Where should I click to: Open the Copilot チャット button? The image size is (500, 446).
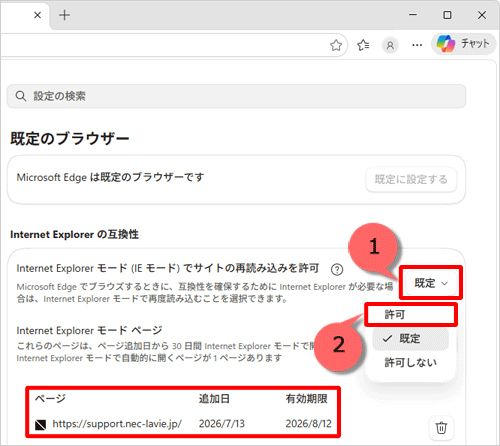click(x=464, y=44)
